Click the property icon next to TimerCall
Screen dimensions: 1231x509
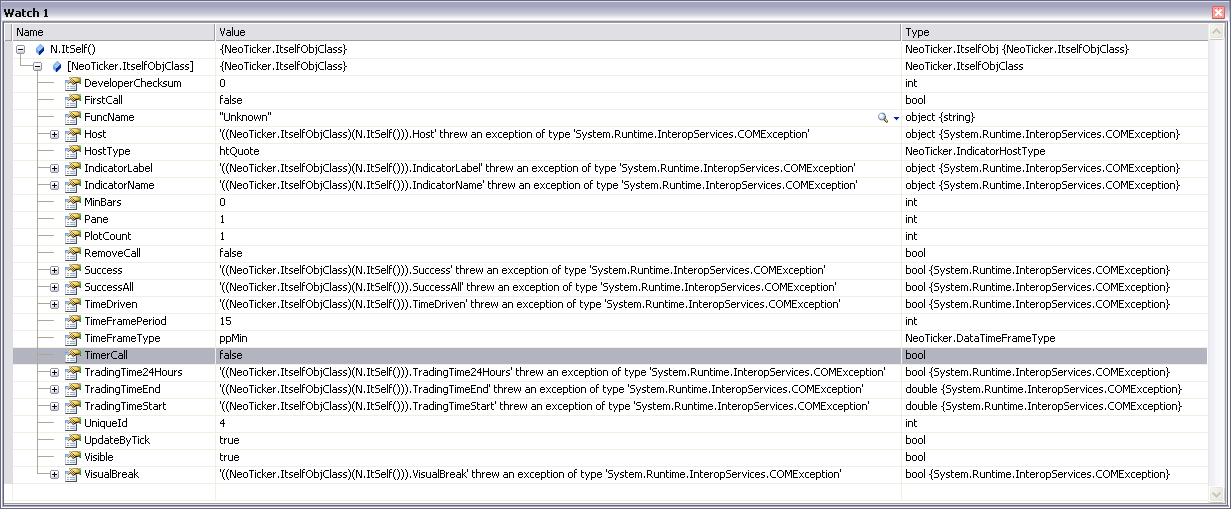72,355
